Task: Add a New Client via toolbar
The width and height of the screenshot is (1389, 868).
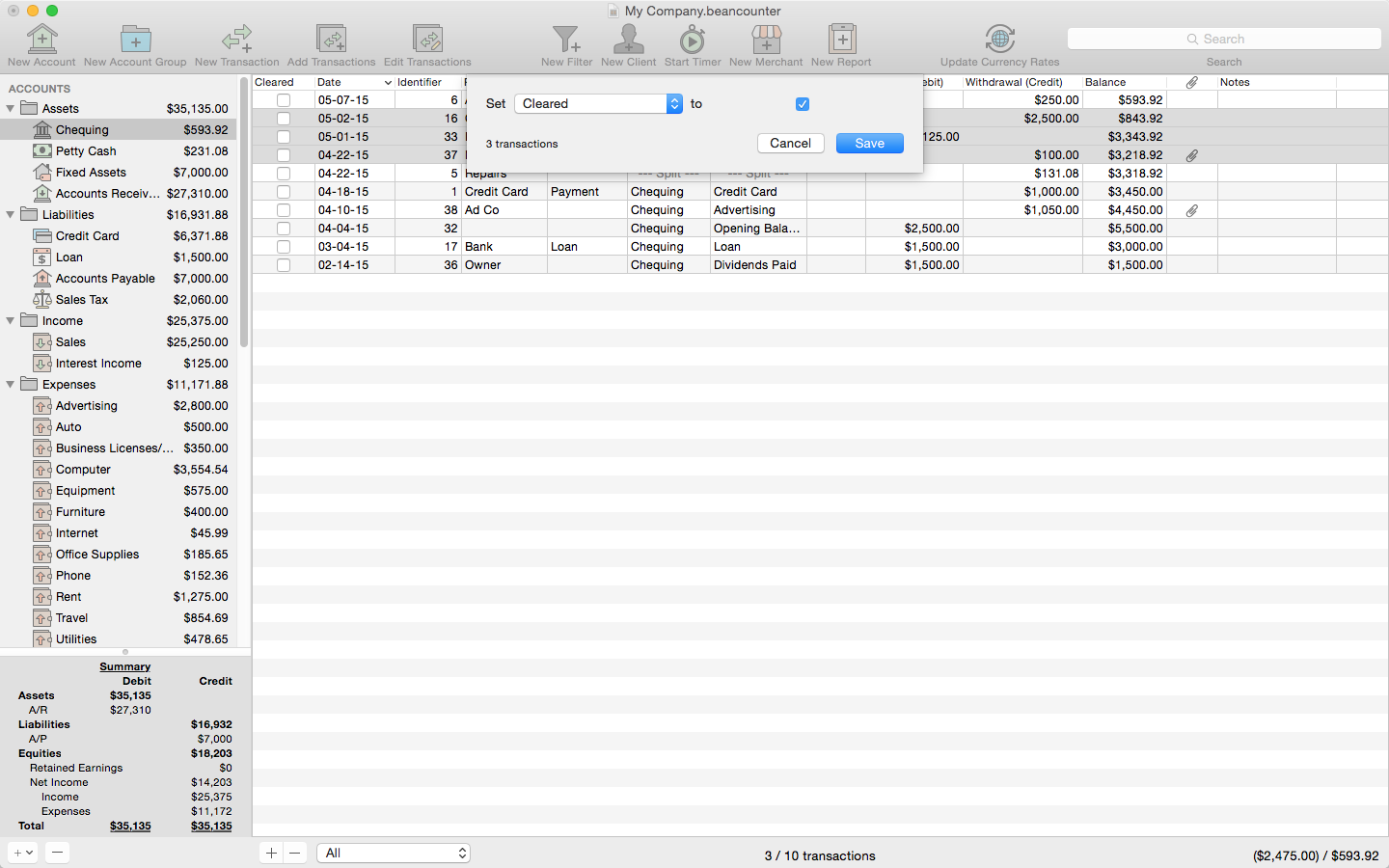Action: click(628, 40)
